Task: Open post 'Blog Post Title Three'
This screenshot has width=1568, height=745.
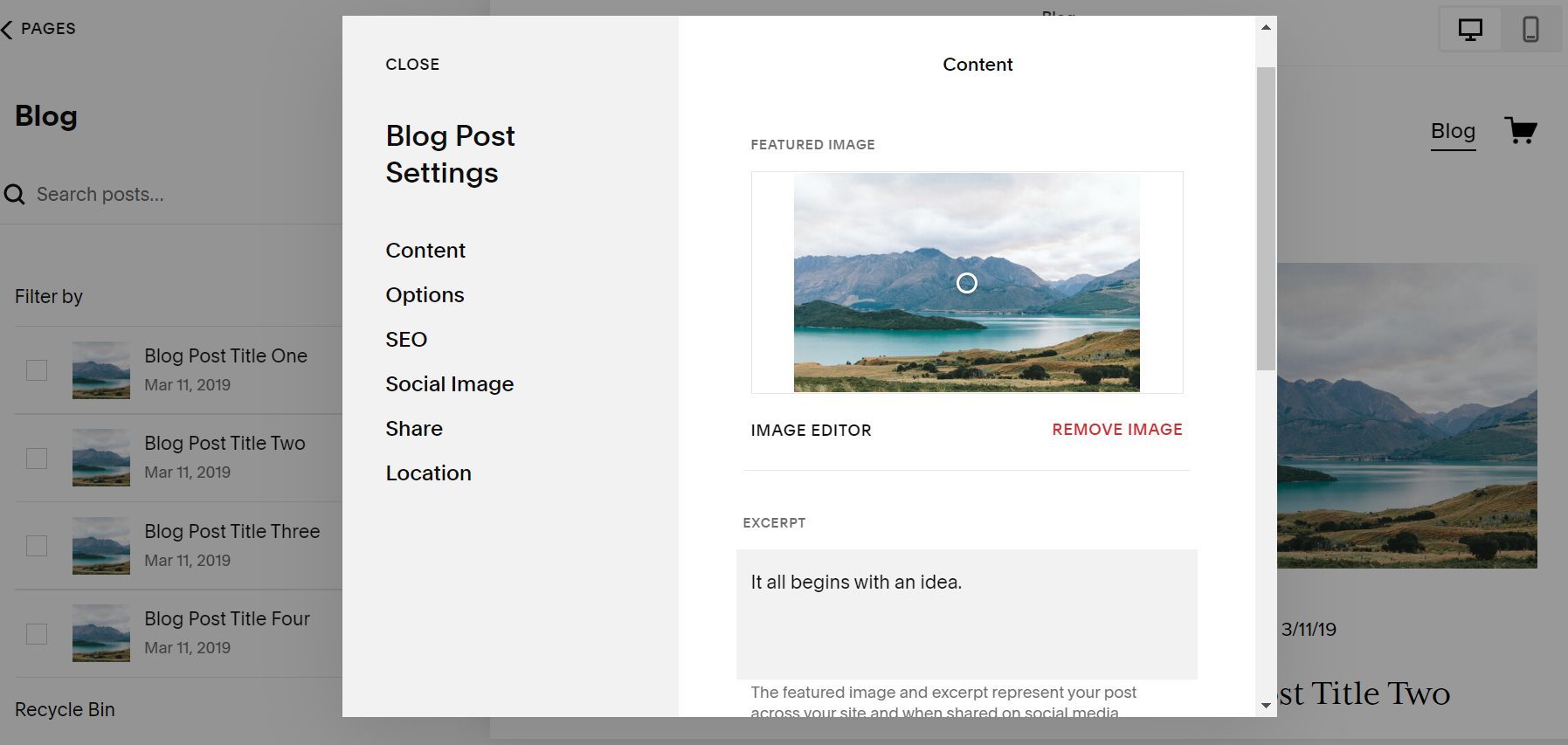Action: [x=231, y=531]
